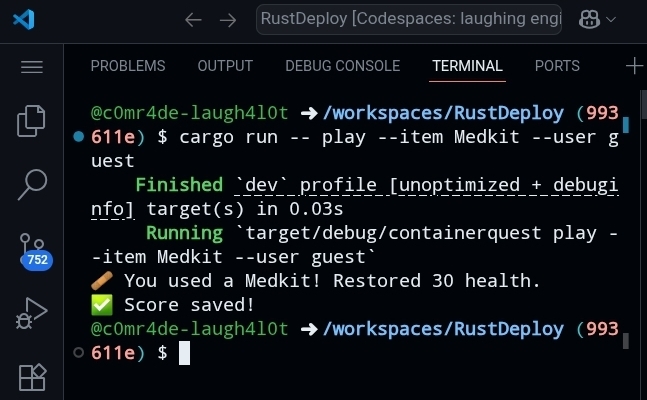This screenshot has height=400, width=647.
Task: Click the terminal cursor at the prompt
Action: click(184, 353)
